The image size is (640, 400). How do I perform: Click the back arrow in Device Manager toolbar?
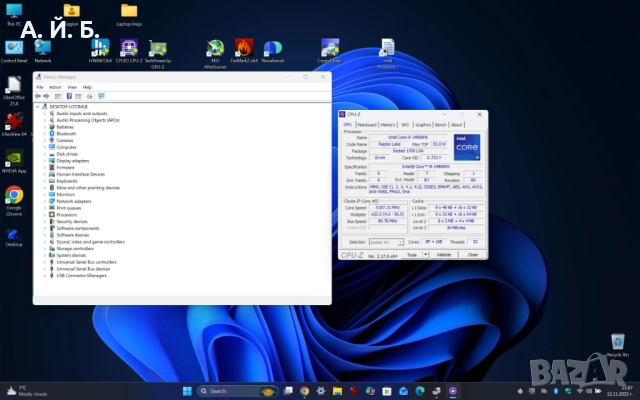click(39, 96)
